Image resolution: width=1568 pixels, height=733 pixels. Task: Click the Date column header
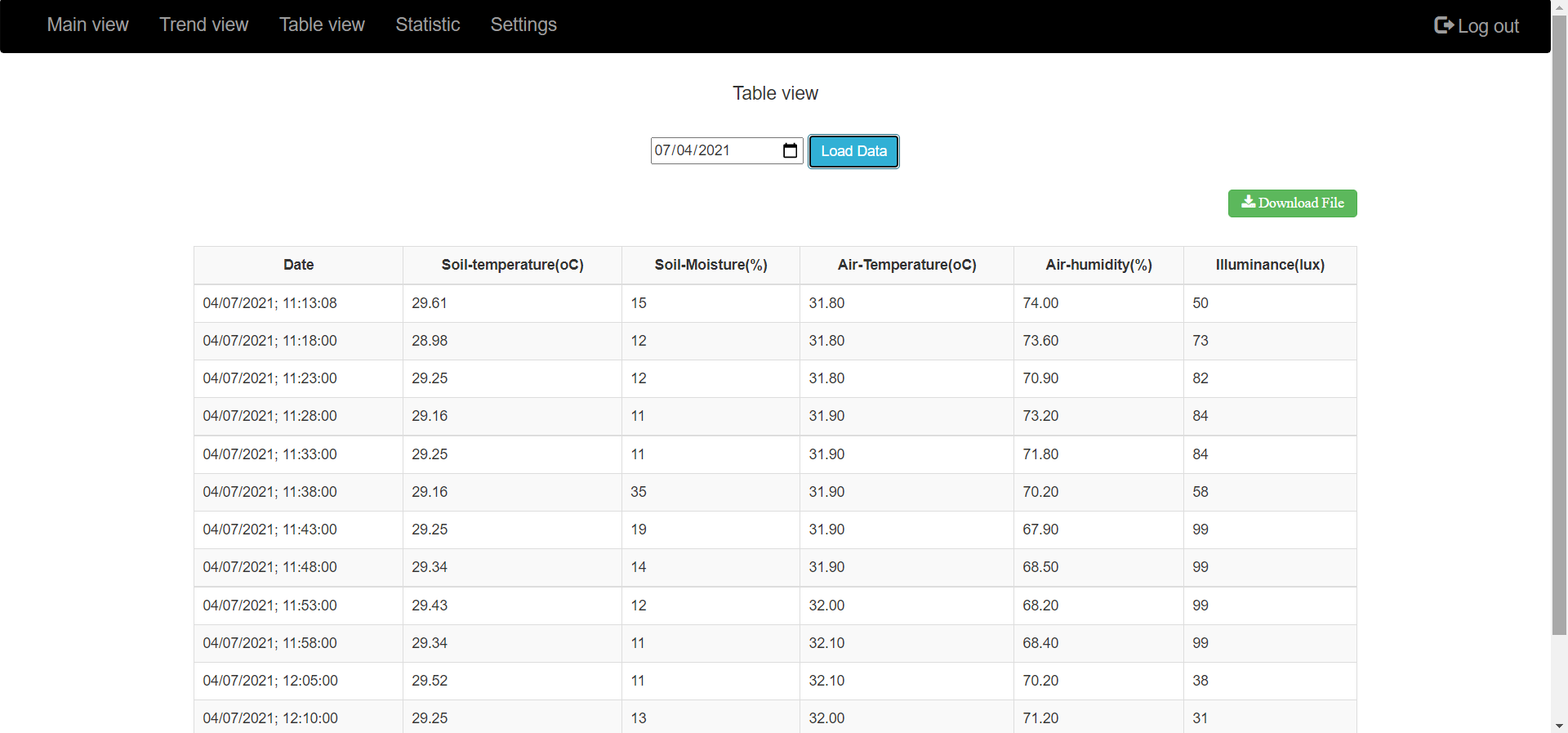click(x=298, y=265)
